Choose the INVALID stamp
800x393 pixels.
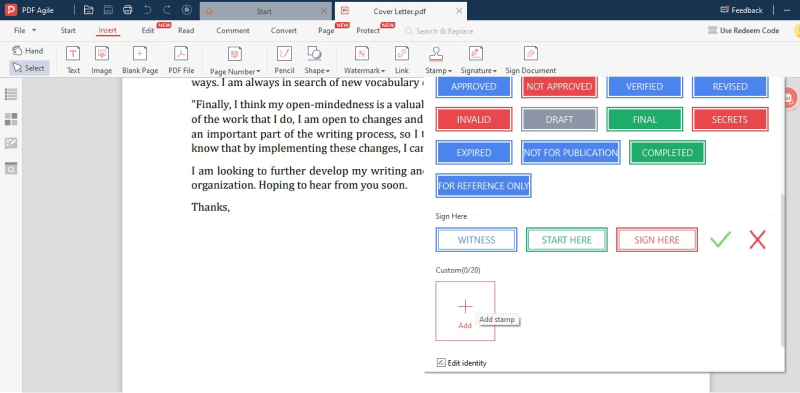tap(473, 119)
